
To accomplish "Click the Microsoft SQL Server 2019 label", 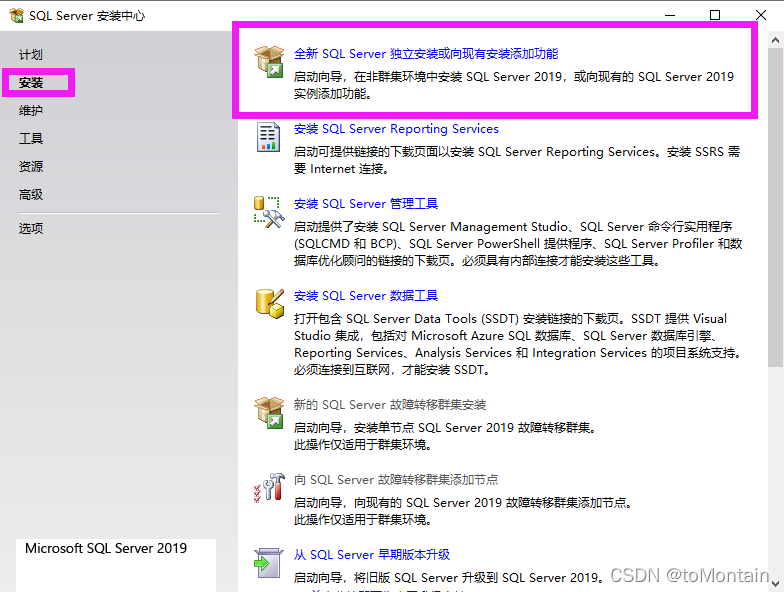I will click(106, 548).
